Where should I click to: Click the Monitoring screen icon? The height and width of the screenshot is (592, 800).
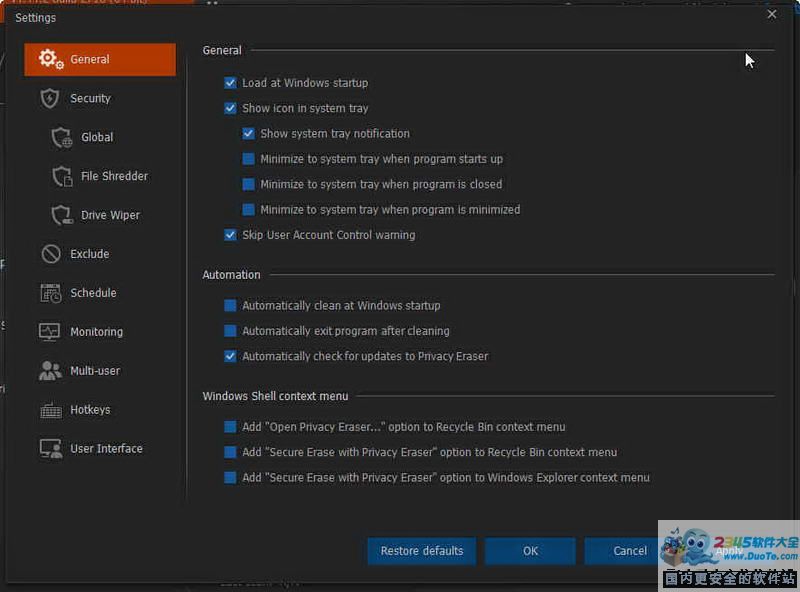pos(49,332)
